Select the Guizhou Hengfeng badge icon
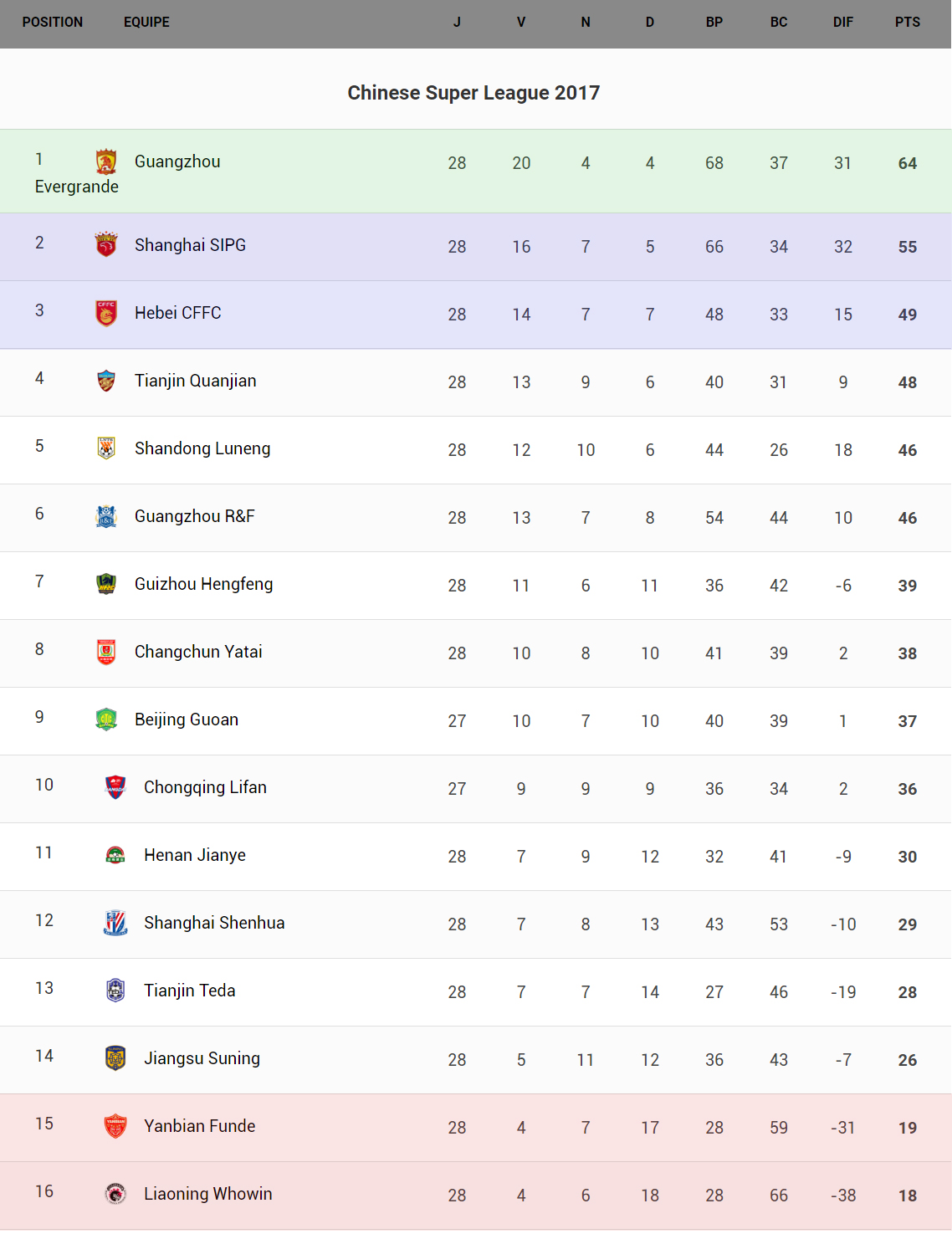This screenshot has height=1234, width=952. tap(106, 584)
